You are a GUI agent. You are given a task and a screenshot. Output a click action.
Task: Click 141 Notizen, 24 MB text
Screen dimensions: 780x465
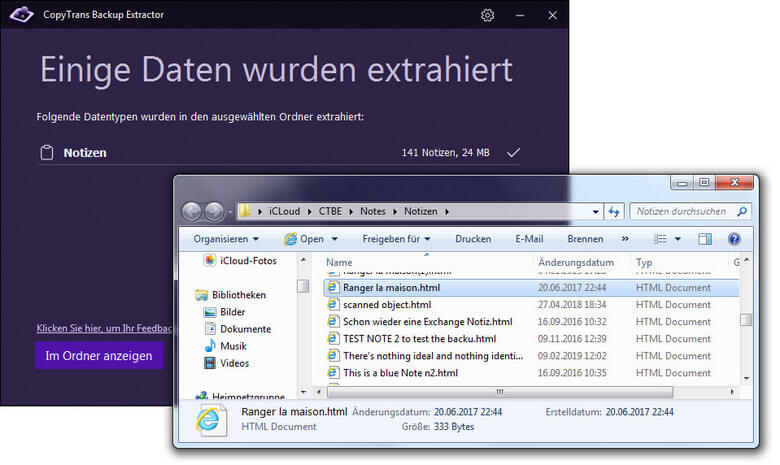point(446,153)
